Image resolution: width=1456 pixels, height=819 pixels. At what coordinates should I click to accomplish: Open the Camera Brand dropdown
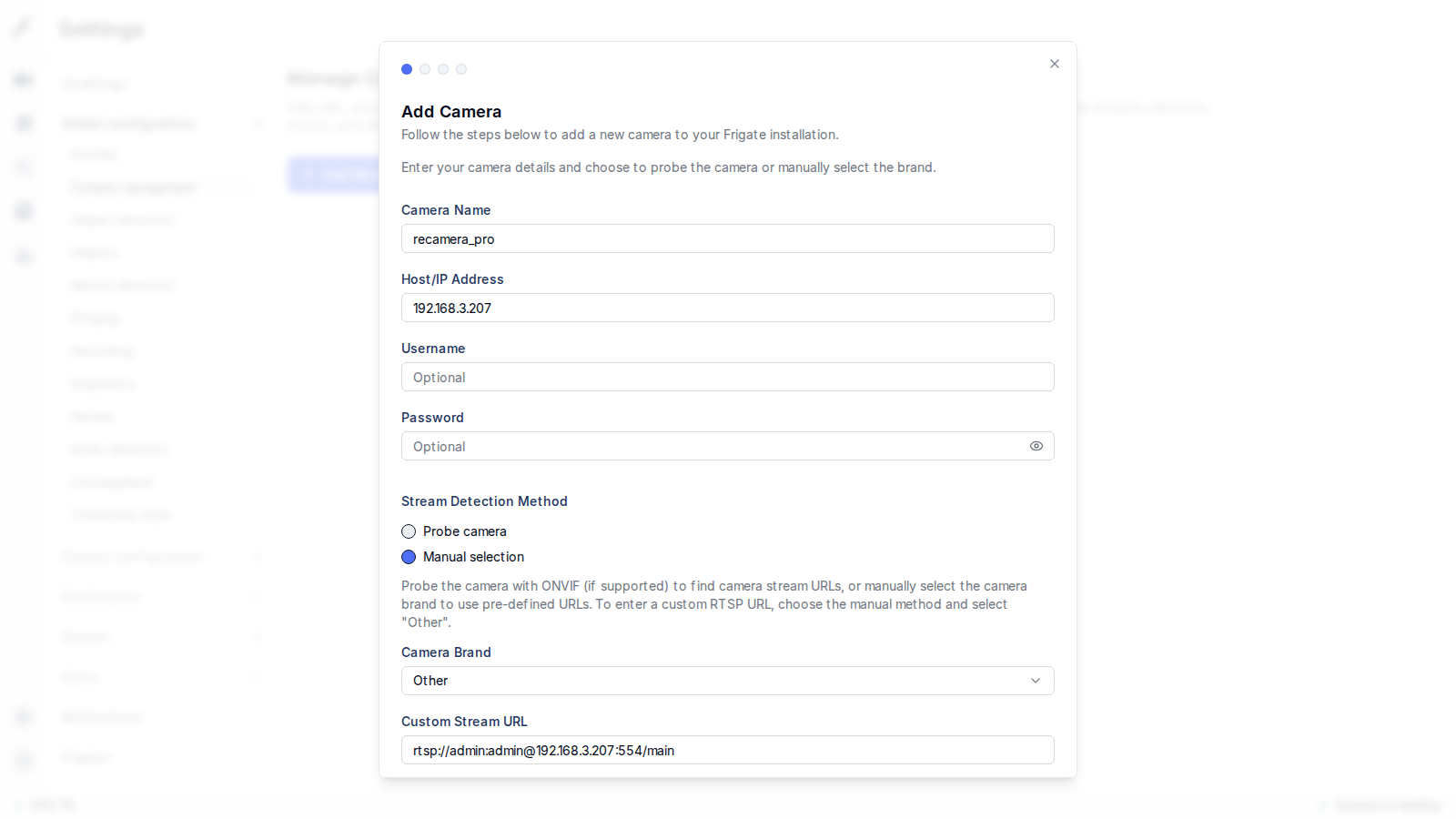728,681
